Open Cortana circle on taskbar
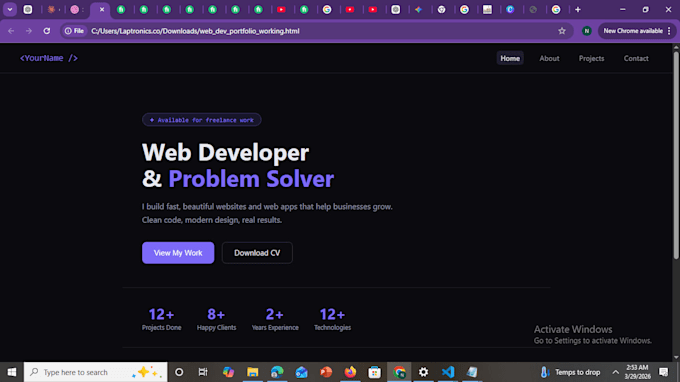This screenshot has height=382, width=680. (179, 372)
